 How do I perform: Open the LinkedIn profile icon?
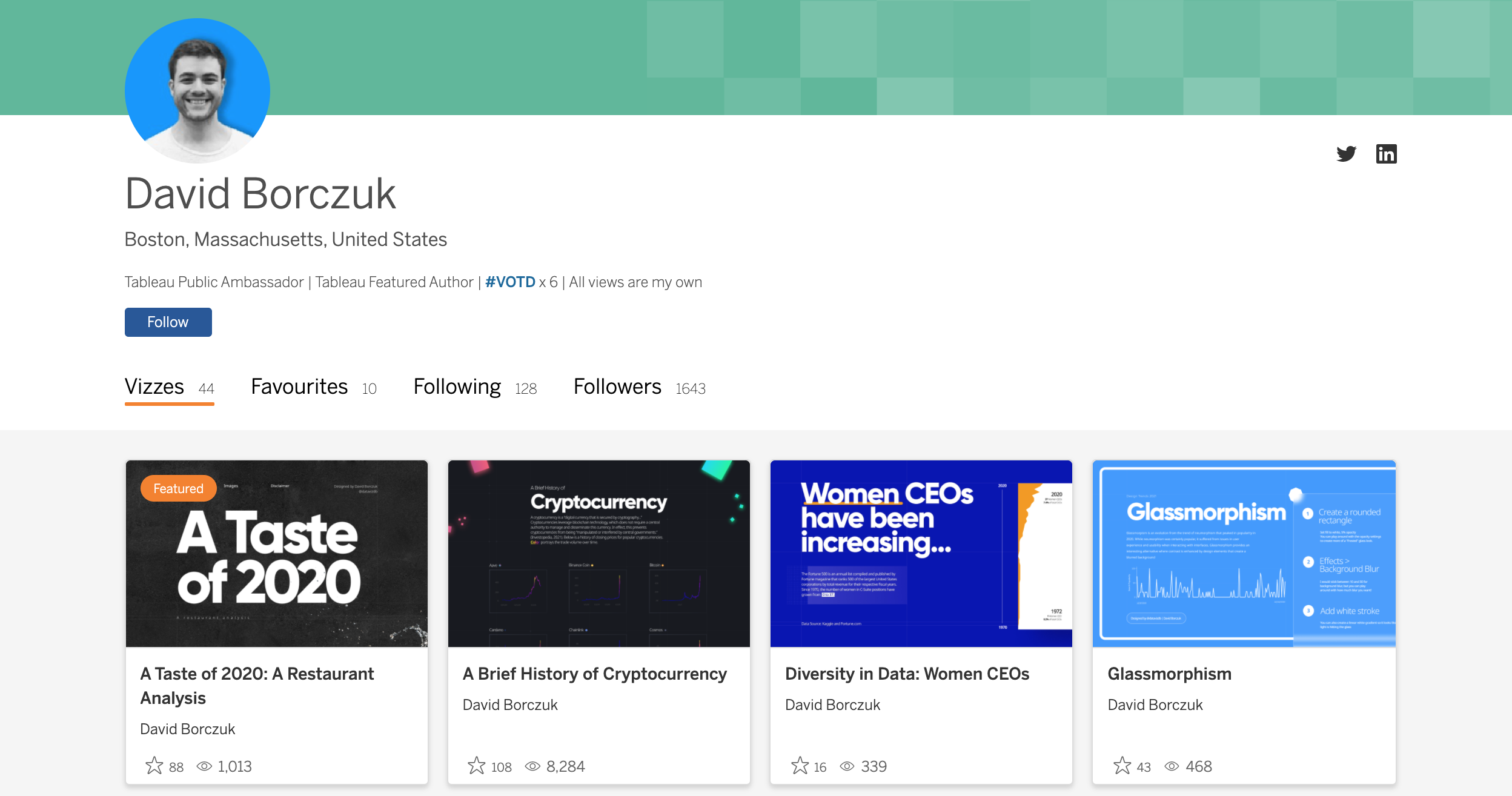(x=1386, y=154)
